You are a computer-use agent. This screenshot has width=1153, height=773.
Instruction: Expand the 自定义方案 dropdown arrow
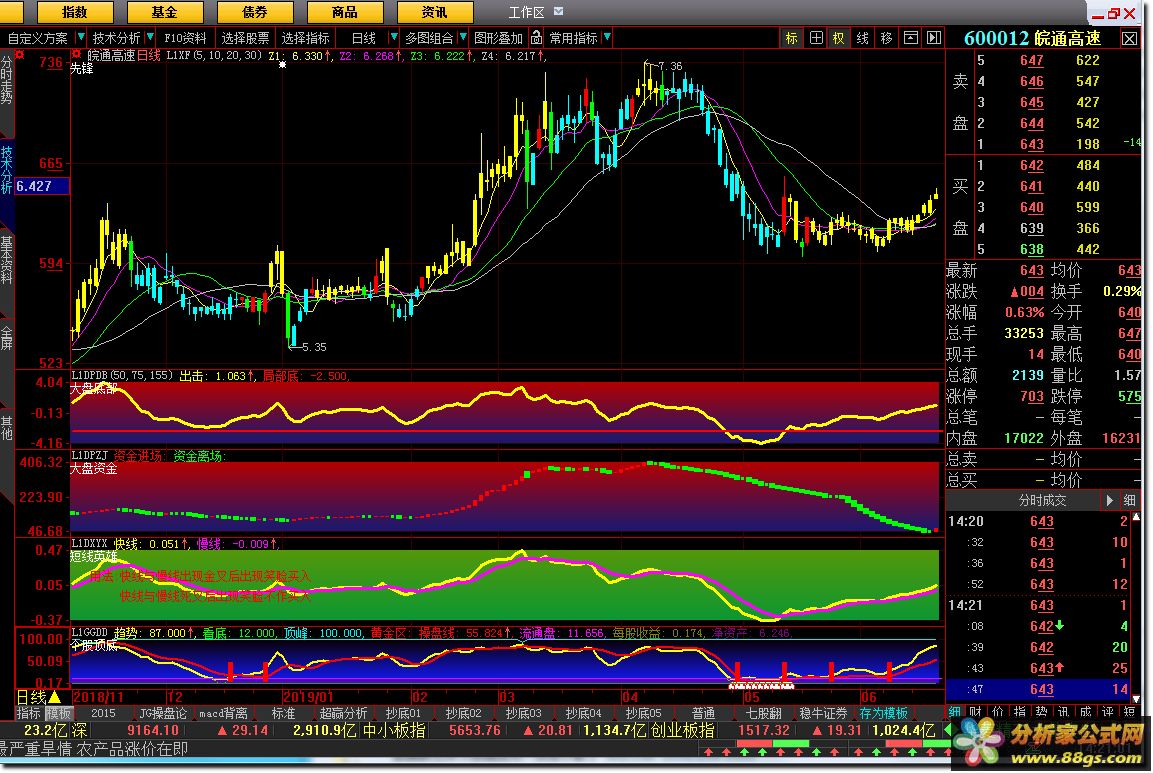tap(80, 37)
